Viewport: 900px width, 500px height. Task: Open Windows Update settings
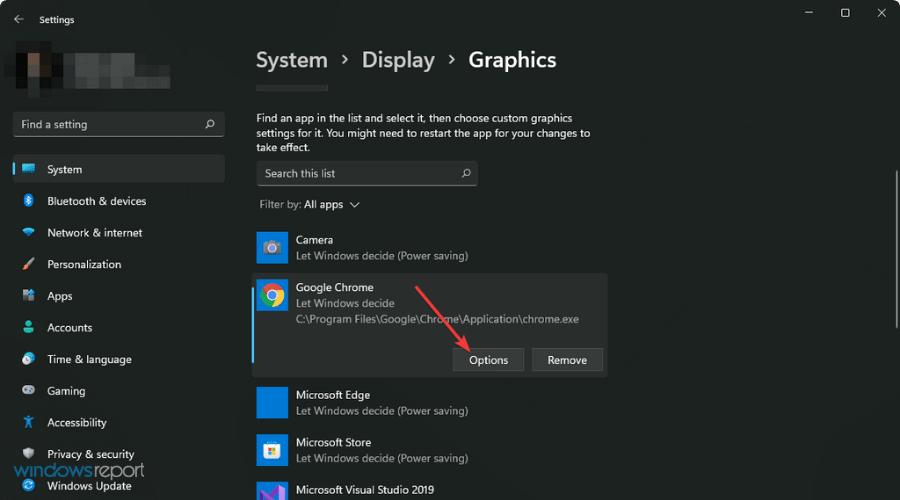[x=119, y=485]
